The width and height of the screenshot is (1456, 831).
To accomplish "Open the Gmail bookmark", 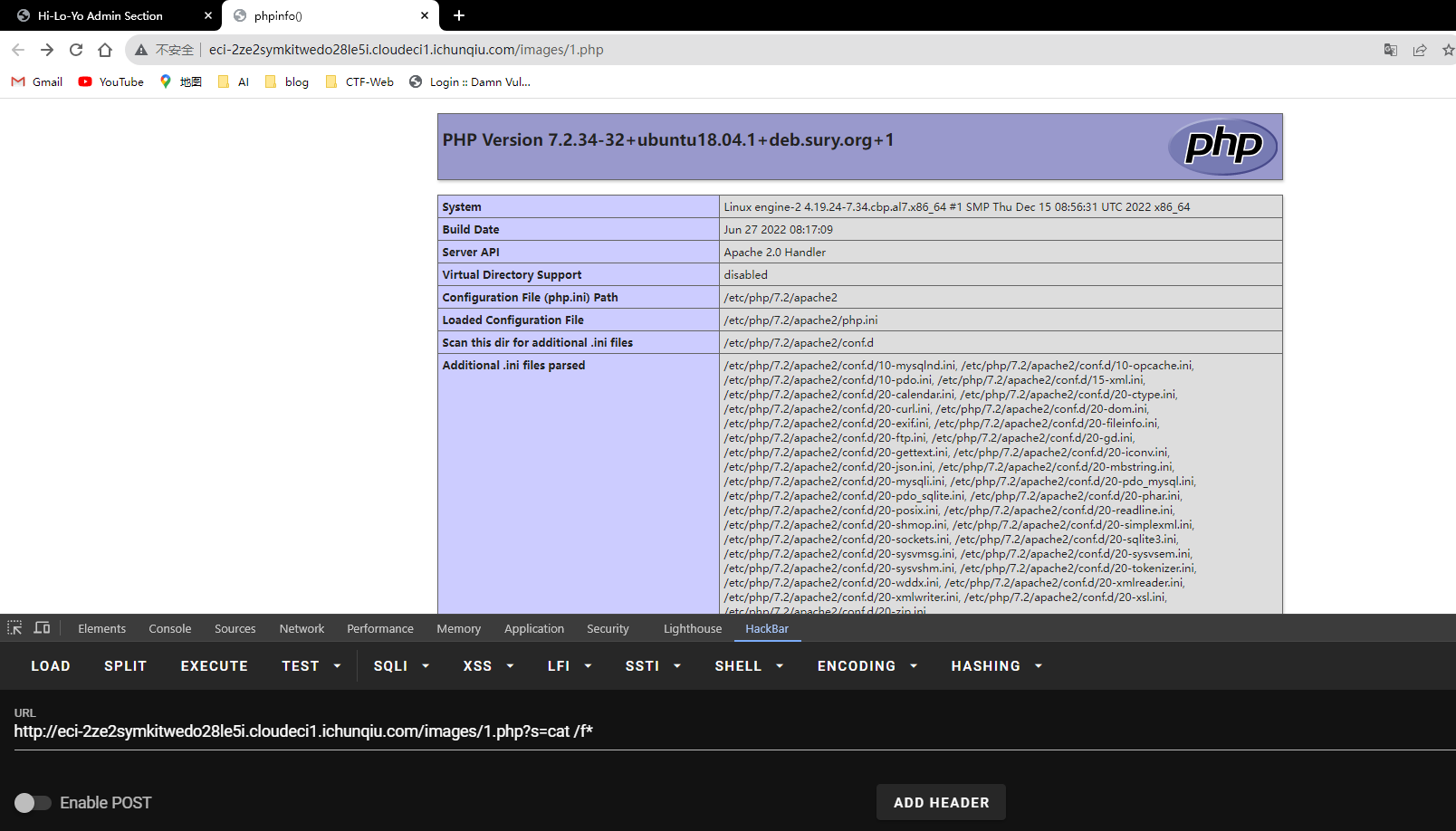I will tap(37, 81).
